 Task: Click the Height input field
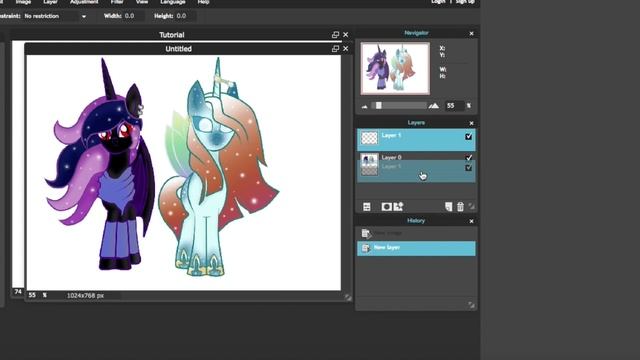[x=186, y=16]
